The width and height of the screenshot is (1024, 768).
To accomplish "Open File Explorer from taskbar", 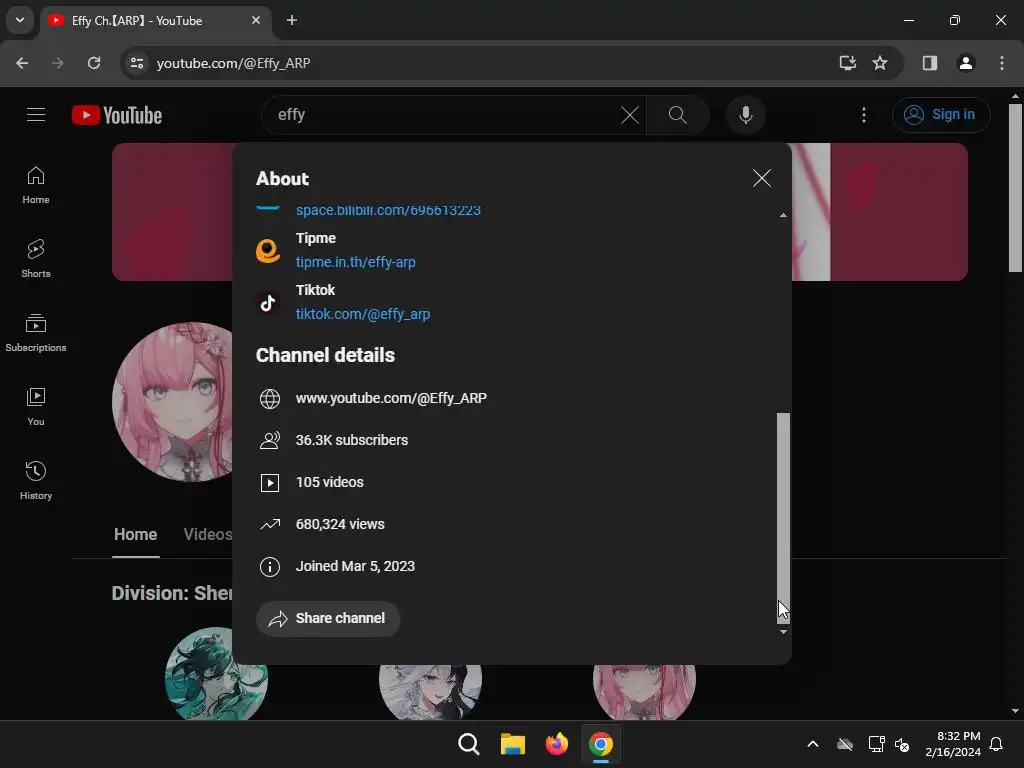I will (513, 744).
